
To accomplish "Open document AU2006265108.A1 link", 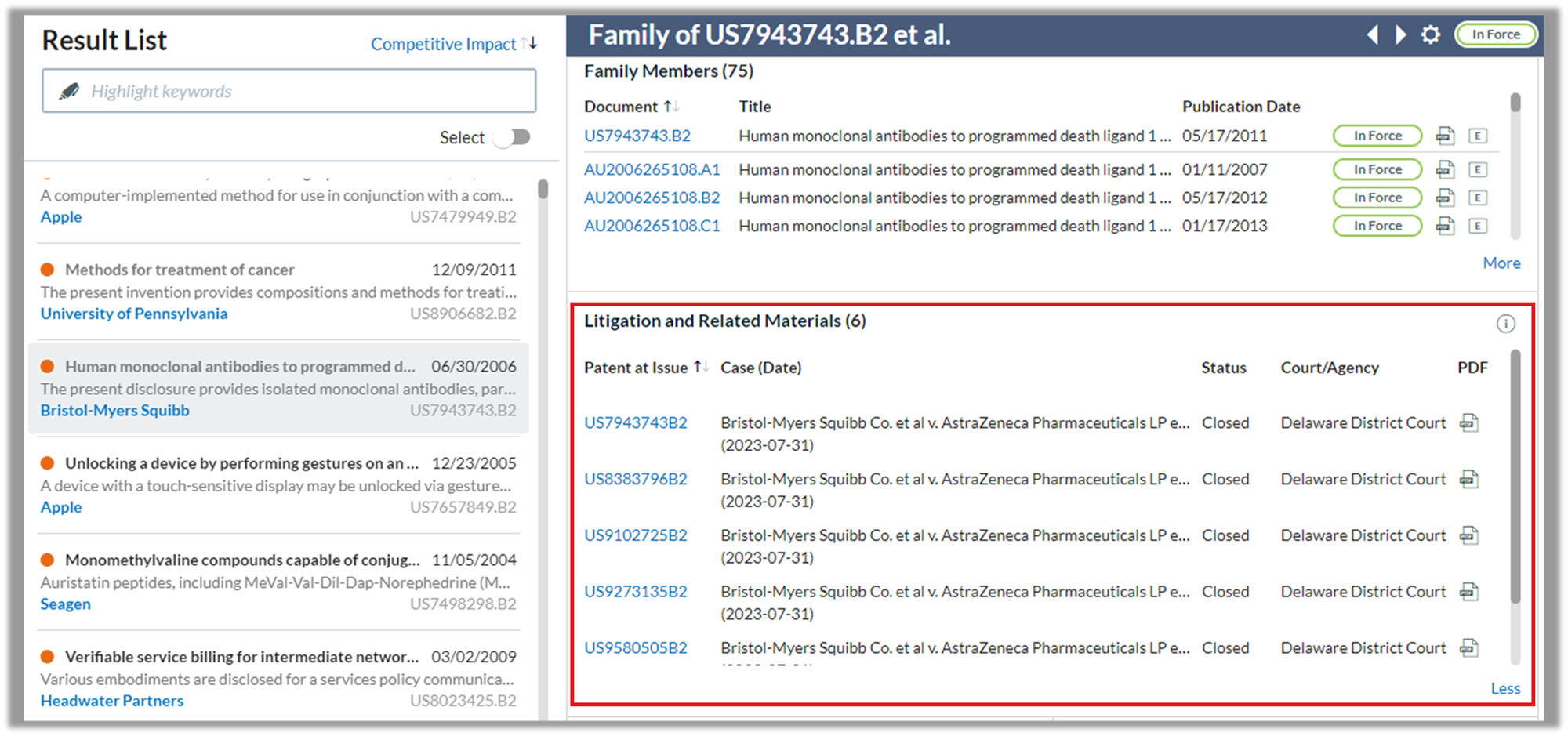I will 652,169.
